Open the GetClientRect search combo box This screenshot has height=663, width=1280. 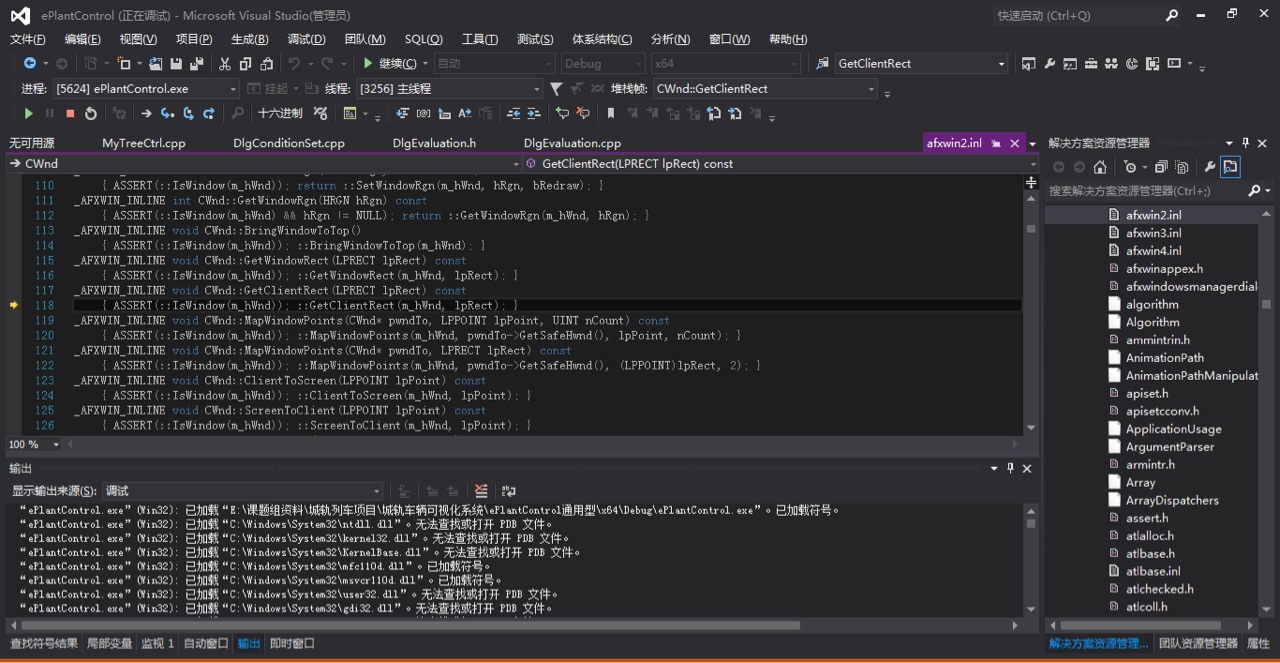pyautogui.click(x=921, y=64)
